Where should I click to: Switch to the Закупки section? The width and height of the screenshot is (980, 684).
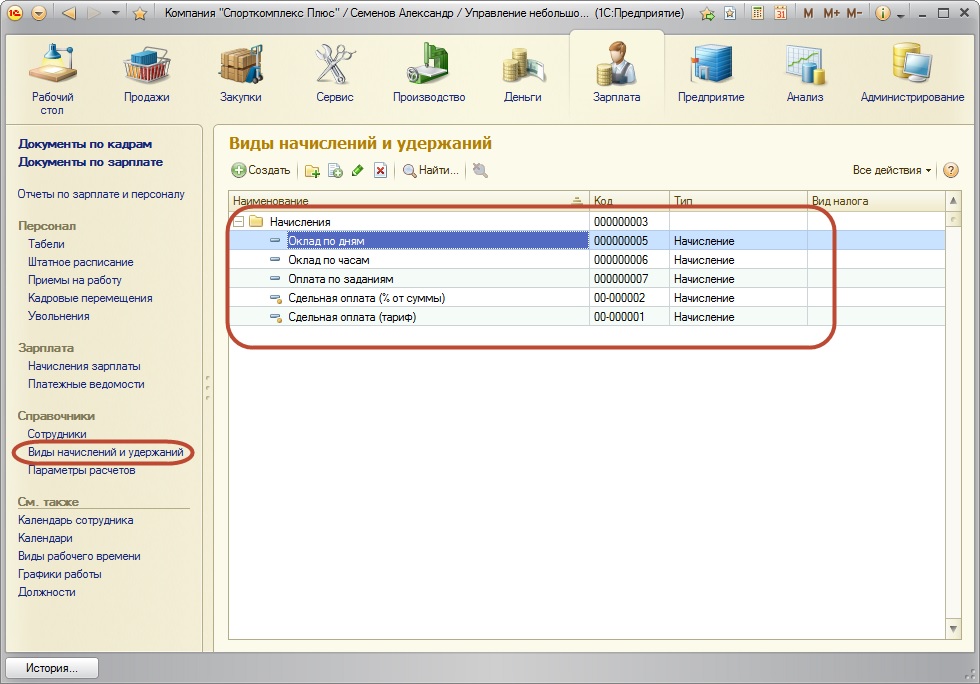point(241,73)
